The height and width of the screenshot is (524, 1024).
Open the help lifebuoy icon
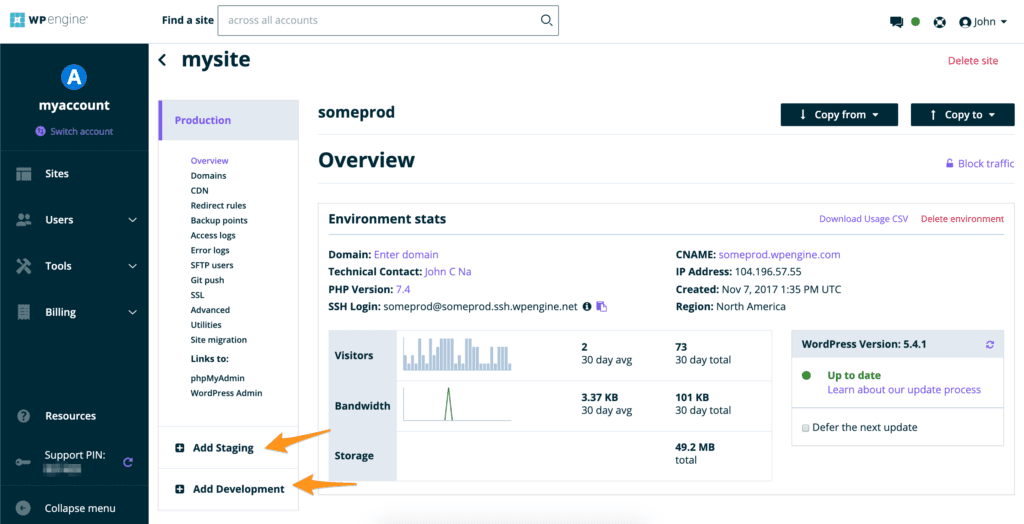coord(939,22)
